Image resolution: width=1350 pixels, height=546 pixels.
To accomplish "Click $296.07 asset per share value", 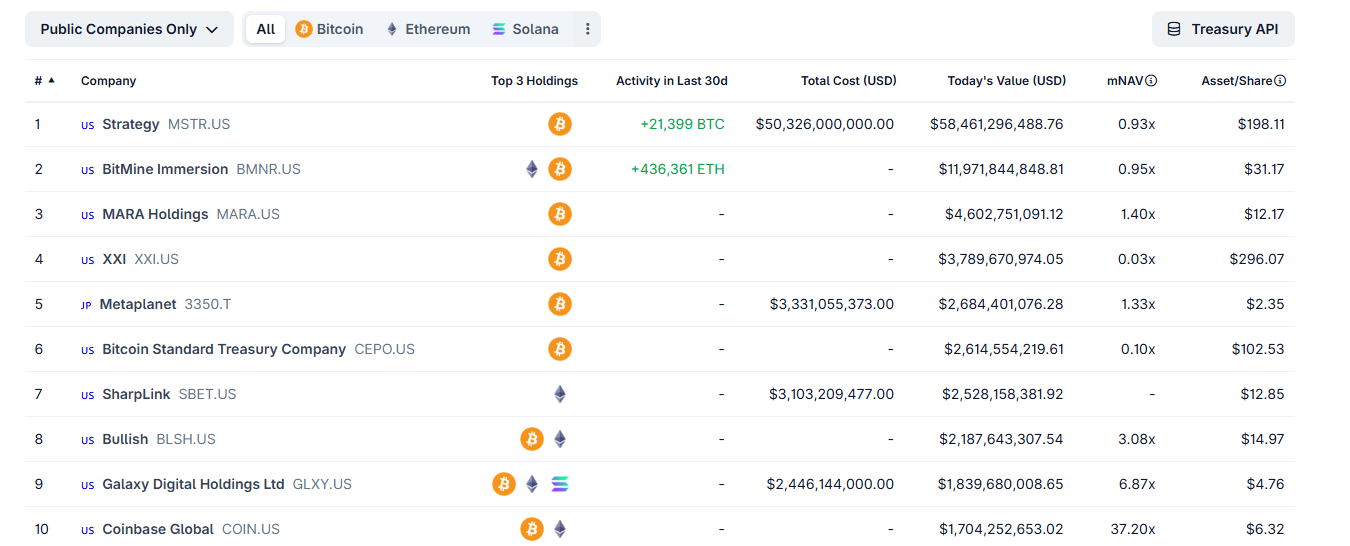I will [x=1257, y=259].
